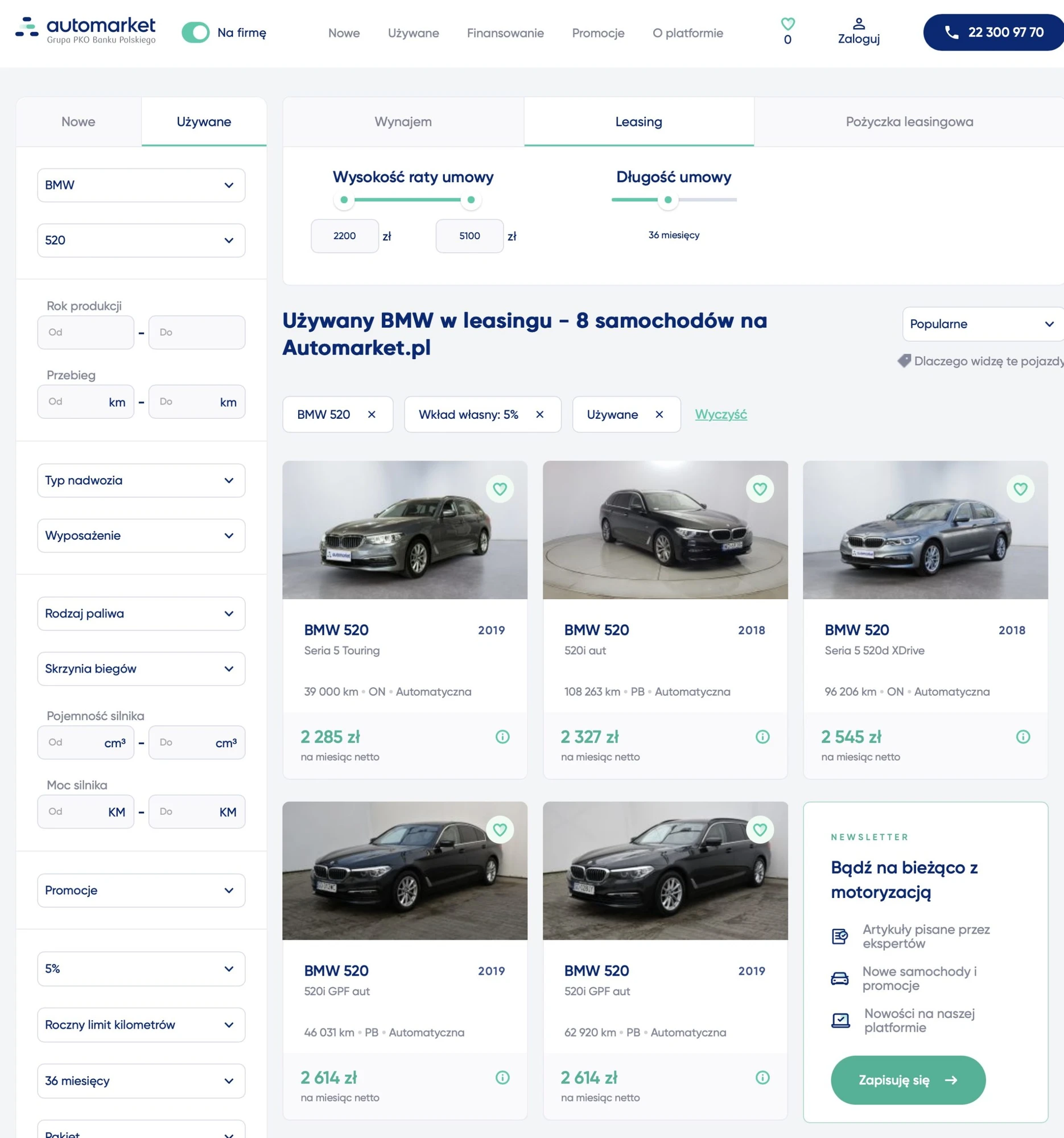Toggle the Na firmę switch
Screen dimensions: 1064x1138
point(195,32)
